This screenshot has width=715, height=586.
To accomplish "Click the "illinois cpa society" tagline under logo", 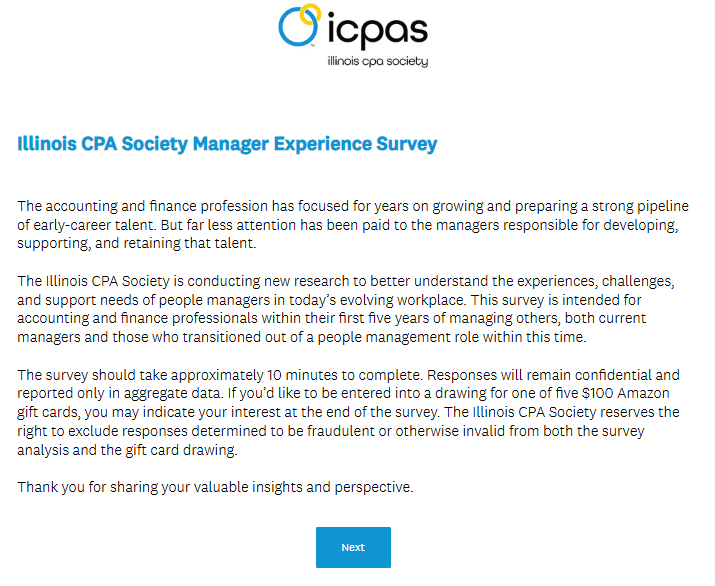I will tap(378, 61).
